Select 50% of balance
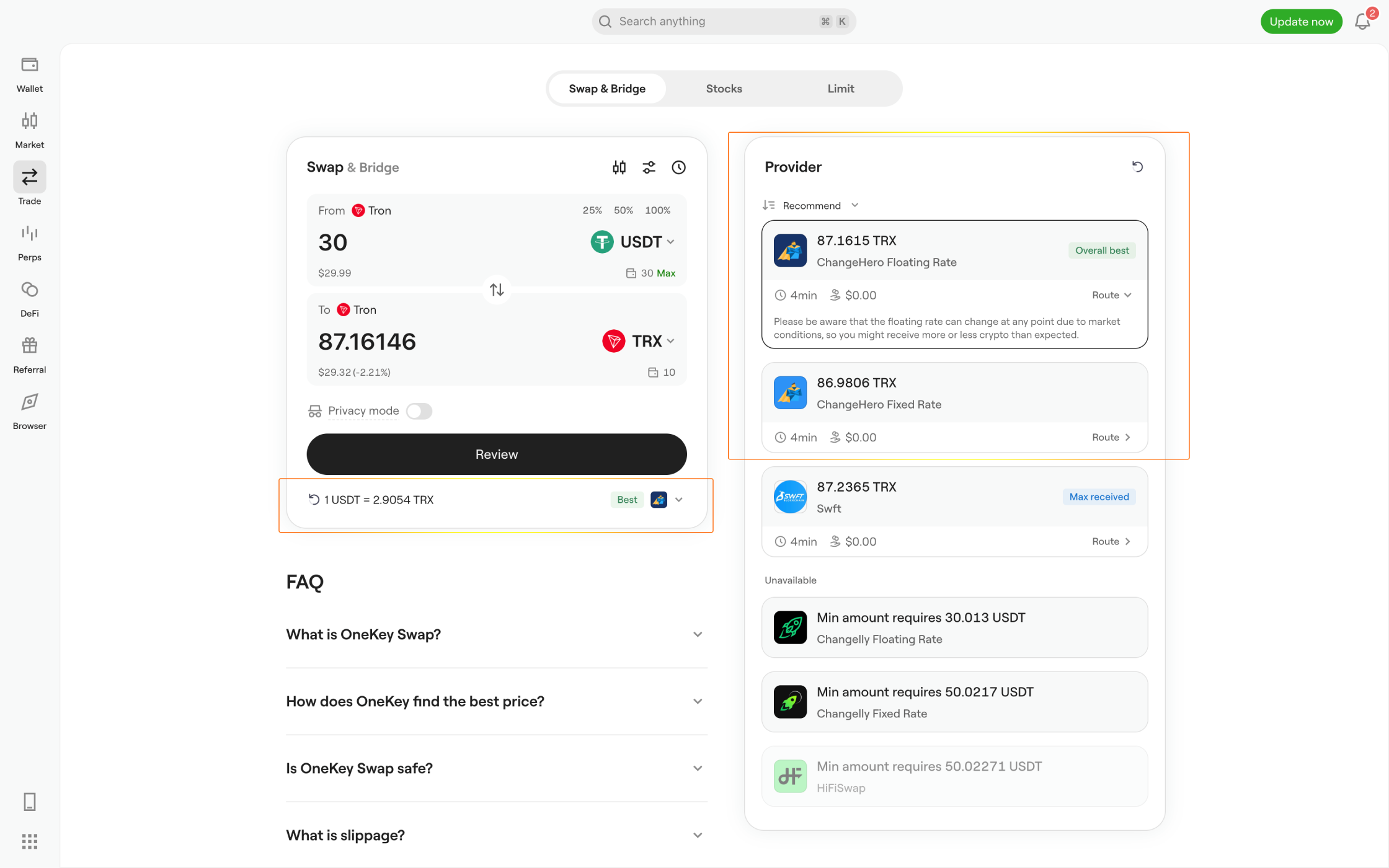The width and height of the screenshot is (1389, 868). point(623,211)
